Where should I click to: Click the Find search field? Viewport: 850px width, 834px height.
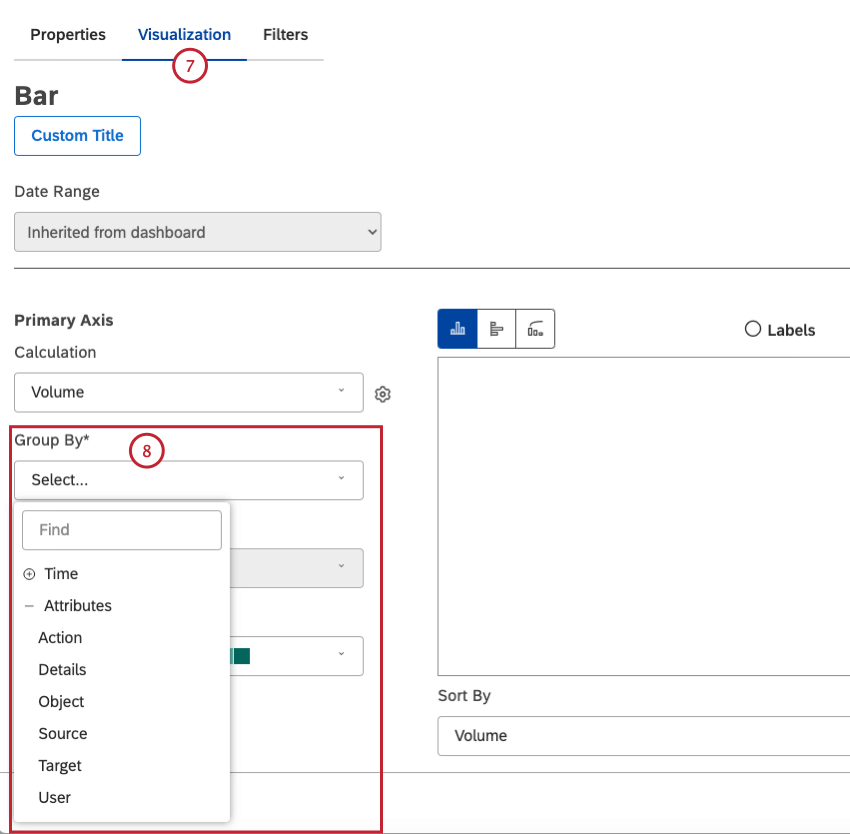pos(121,529)
